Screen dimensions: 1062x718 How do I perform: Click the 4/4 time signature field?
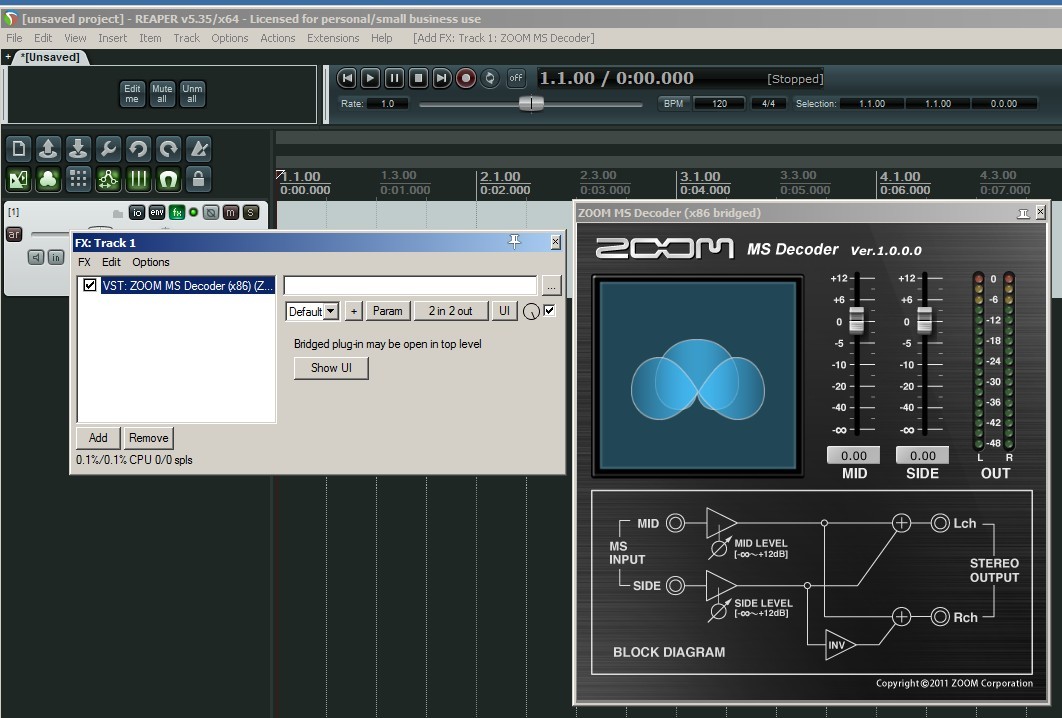point(768,104)
